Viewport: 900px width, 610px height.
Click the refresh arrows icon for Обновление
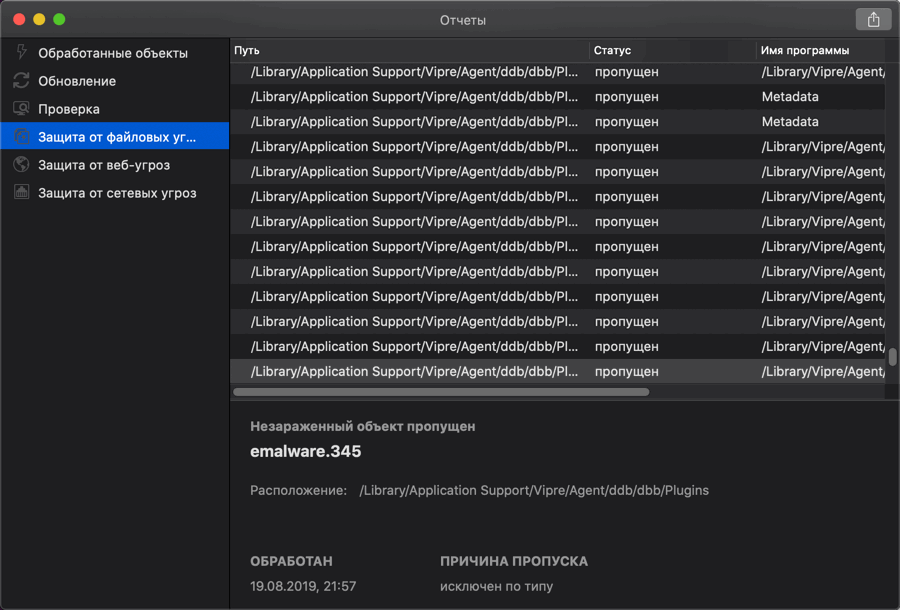click(x=21, y=81)
